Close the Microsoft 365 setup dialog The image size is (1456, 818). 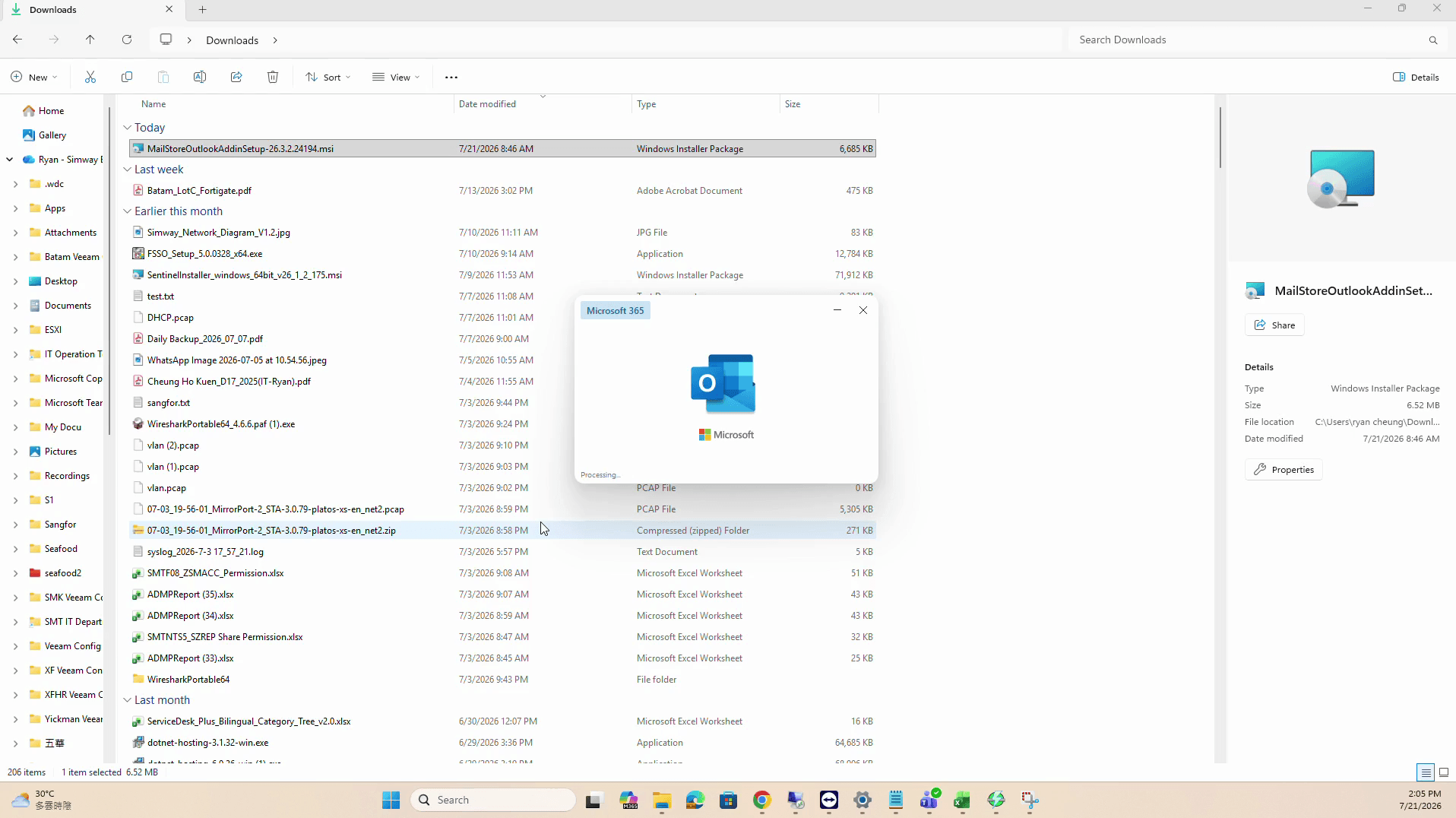coord(863,310)
